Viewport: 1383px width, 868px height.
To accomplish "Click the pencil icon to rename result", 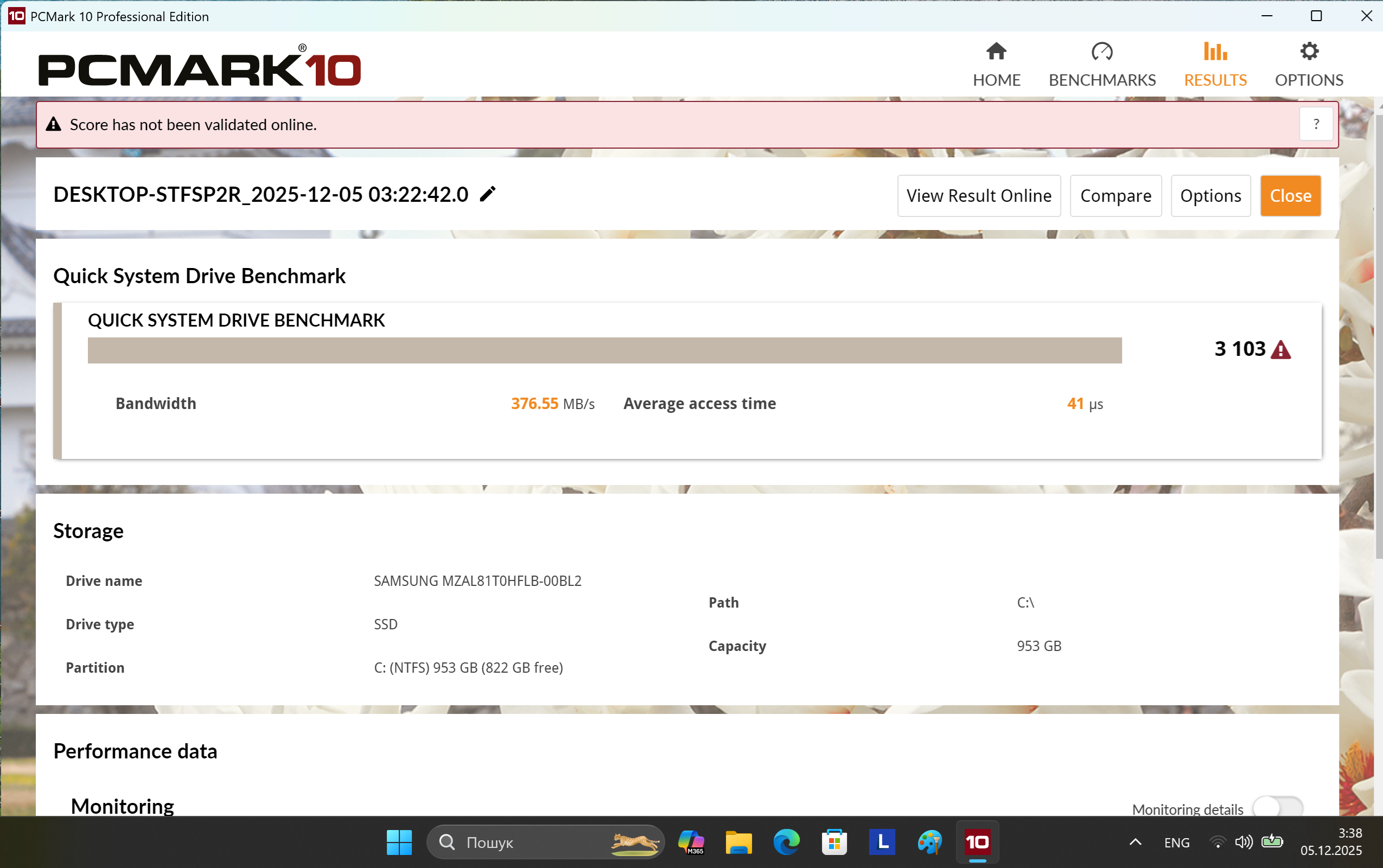I will pyautogui.click(x=487, y=195).
